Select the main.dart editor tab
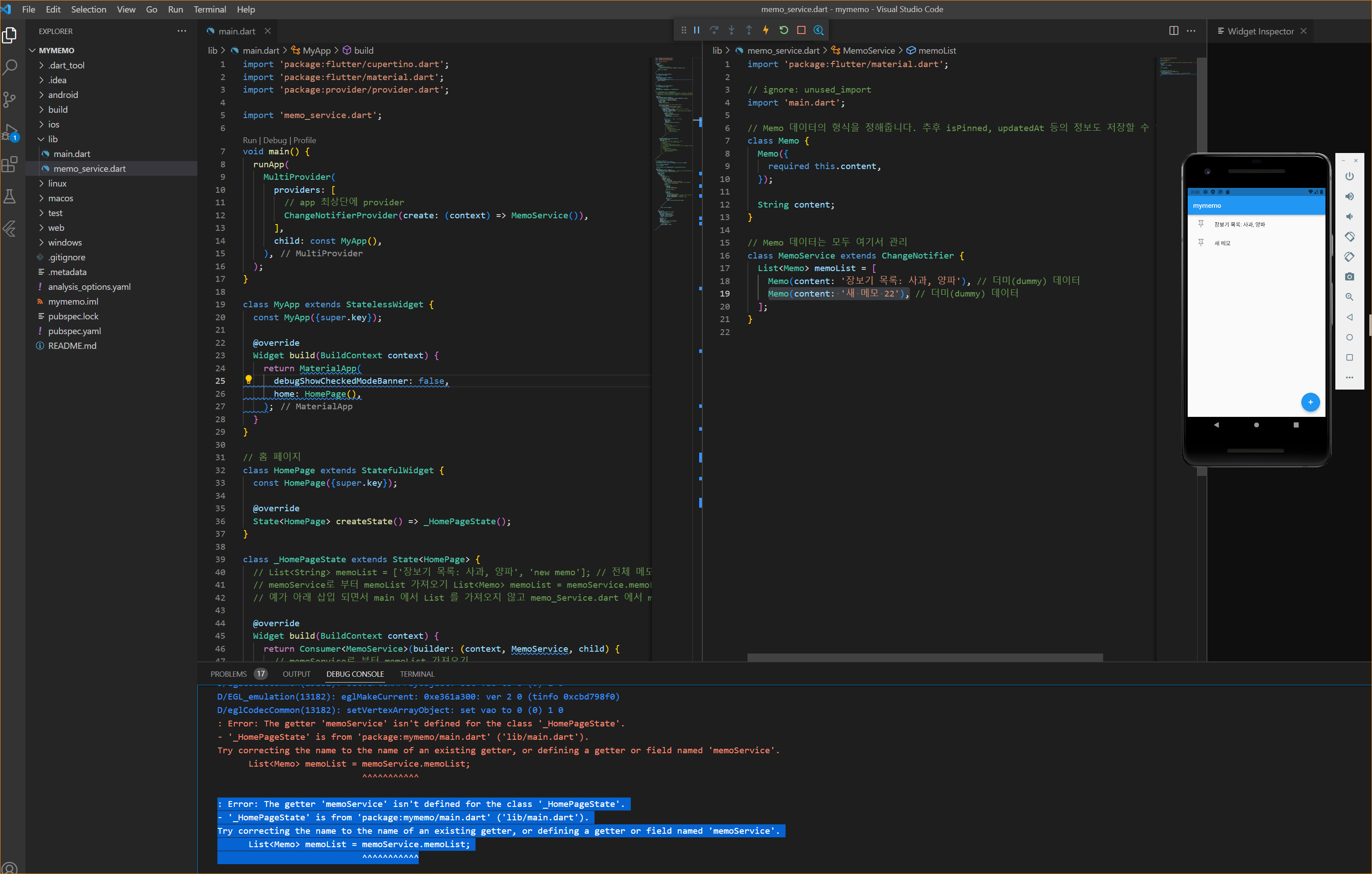 237,31
